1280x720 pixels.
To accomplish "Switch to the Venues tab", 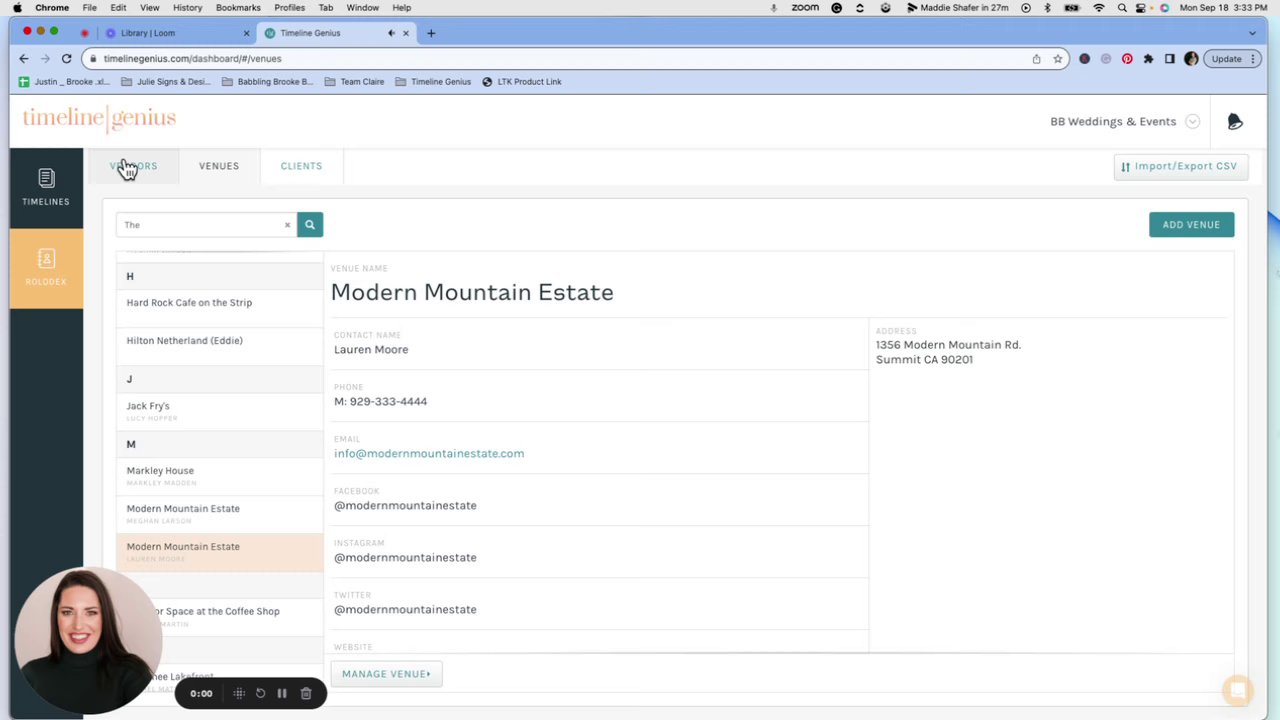I will [x=219, y=166].
